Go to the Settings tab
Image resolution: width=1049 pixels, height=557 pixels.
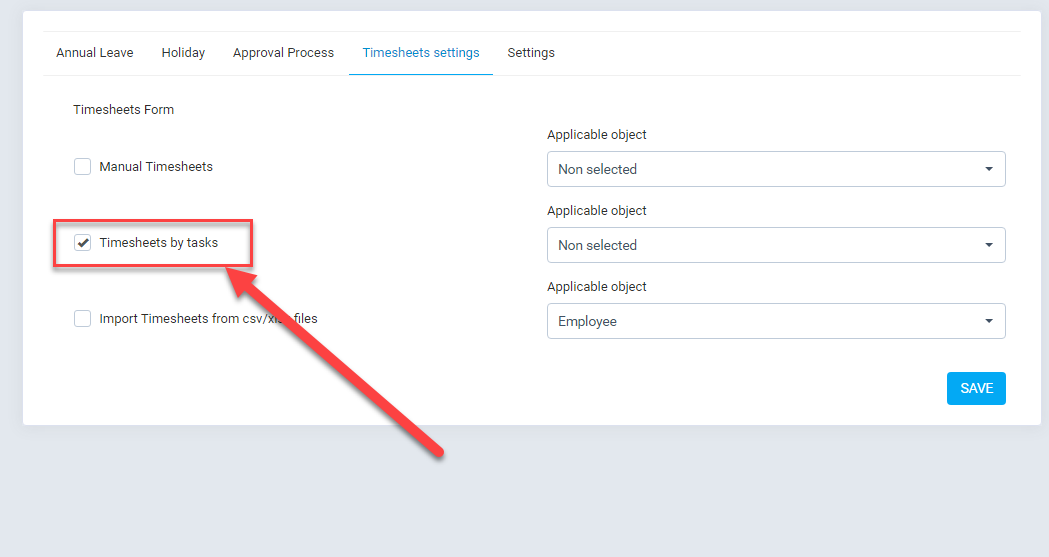[x=531, y=53]
